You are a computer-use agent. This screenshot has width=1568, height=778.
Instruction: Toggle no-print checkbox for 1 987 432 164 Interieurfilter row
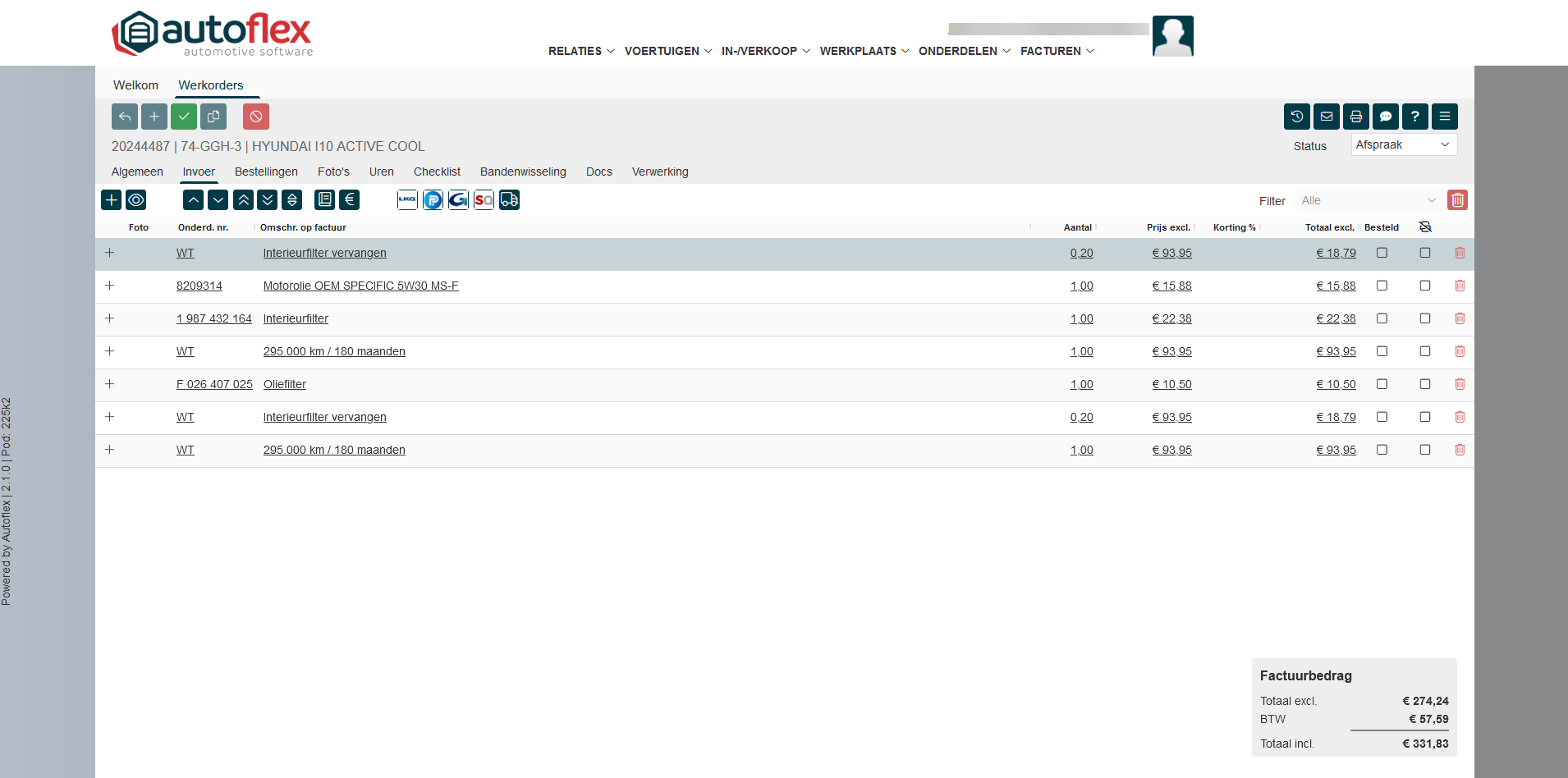click(x=1425, y=318)
